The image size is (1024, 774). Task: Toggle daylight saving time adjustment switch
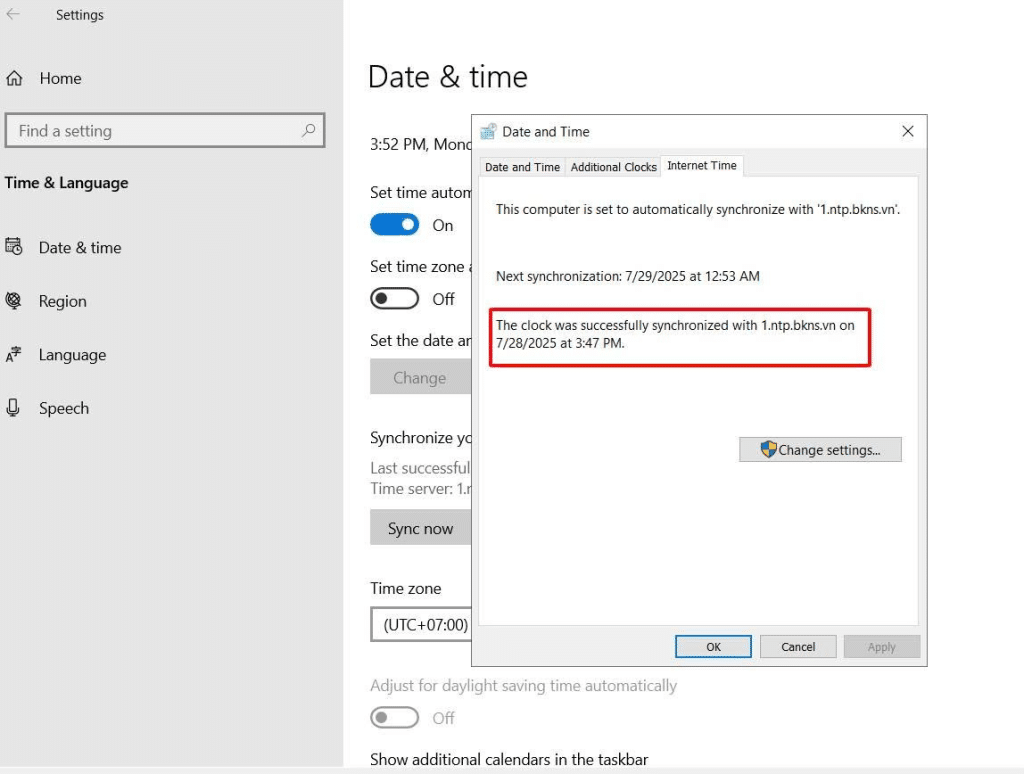point(395,718)
